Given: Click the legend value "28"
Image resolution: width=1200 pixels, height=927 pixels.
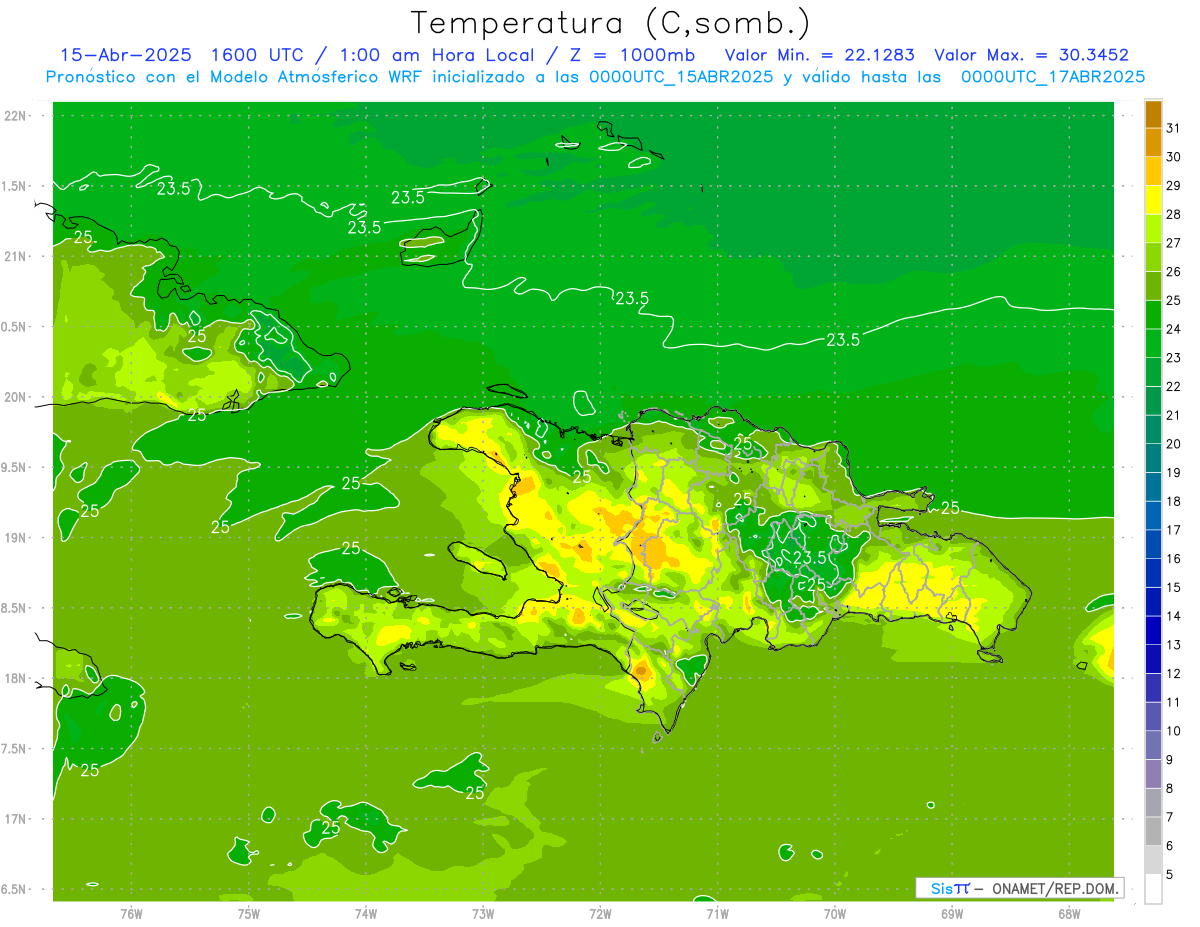Looking at the screenshot, I should [1173, 214].
